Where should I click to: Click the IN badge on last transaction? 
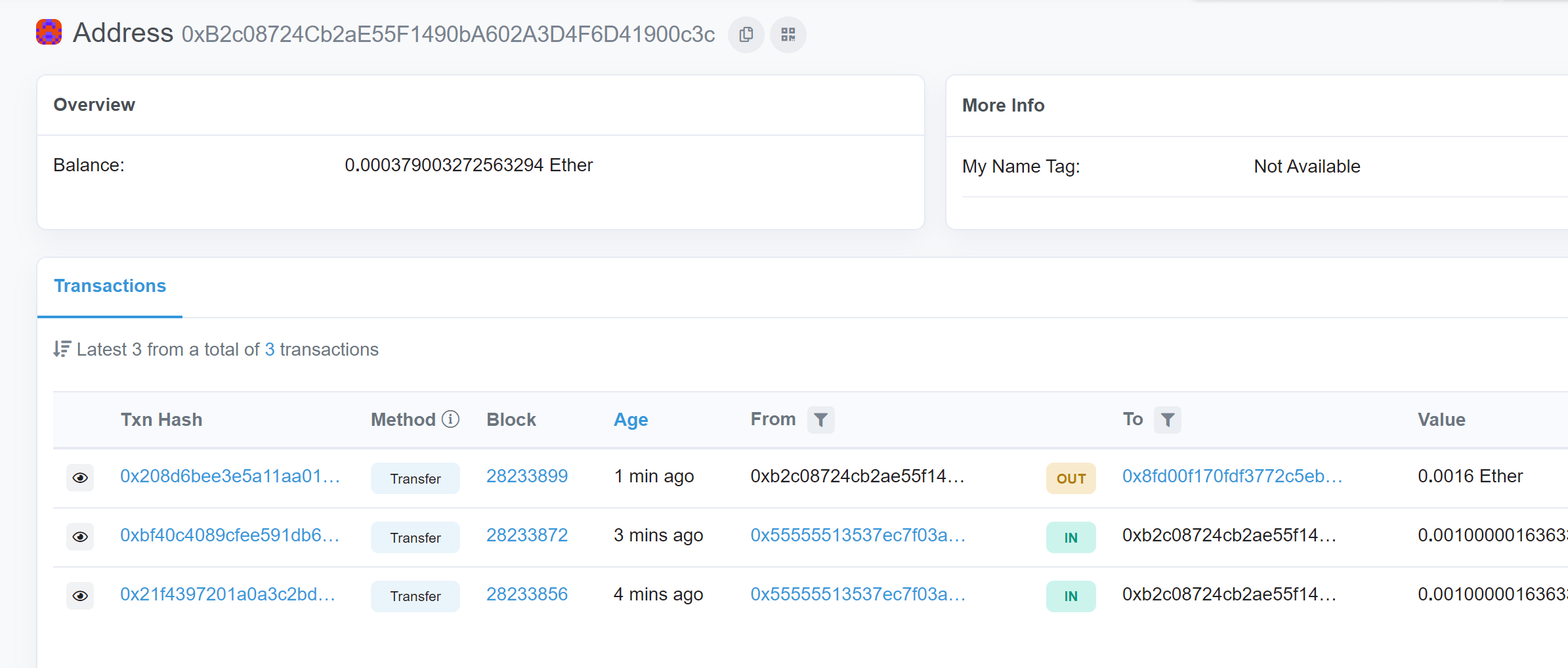(x=1070, y=596)
